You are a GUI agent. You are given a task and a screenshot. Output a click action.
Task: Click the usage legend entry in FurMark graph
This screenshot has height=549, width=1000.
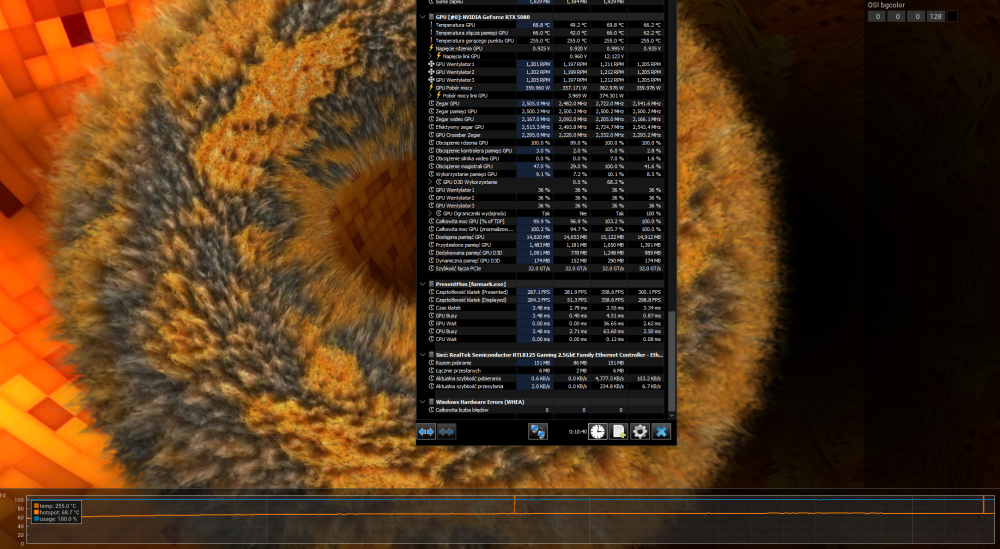(56, 519)
